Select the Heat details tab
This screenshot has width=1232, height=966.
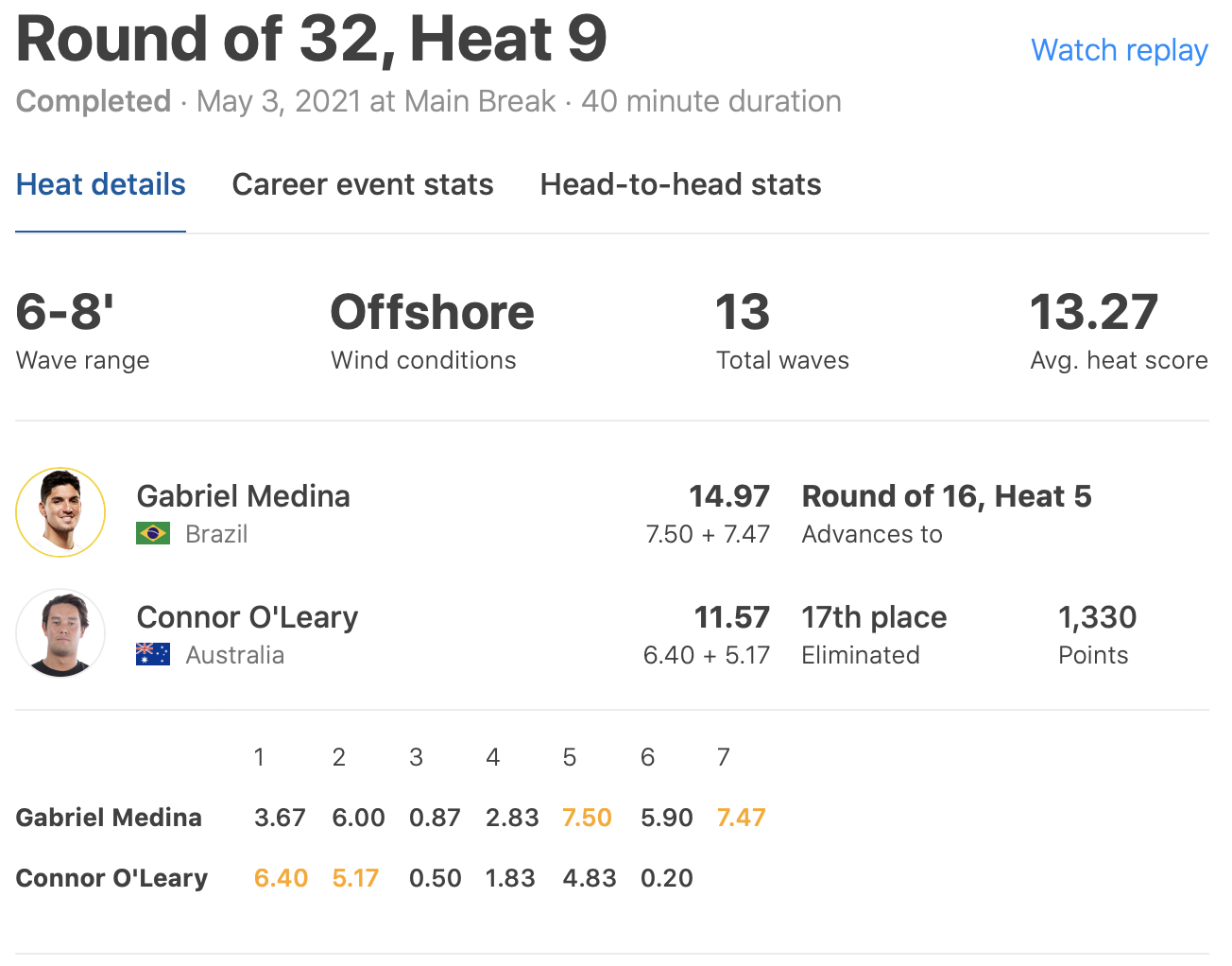pos(101,184)
